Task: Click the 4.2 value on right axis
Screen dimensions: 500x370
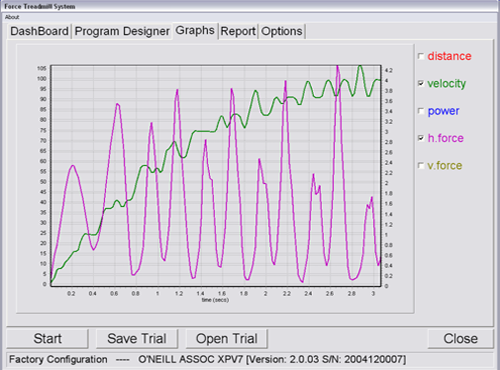Action: pyautogui.click(x=389, y=70)
